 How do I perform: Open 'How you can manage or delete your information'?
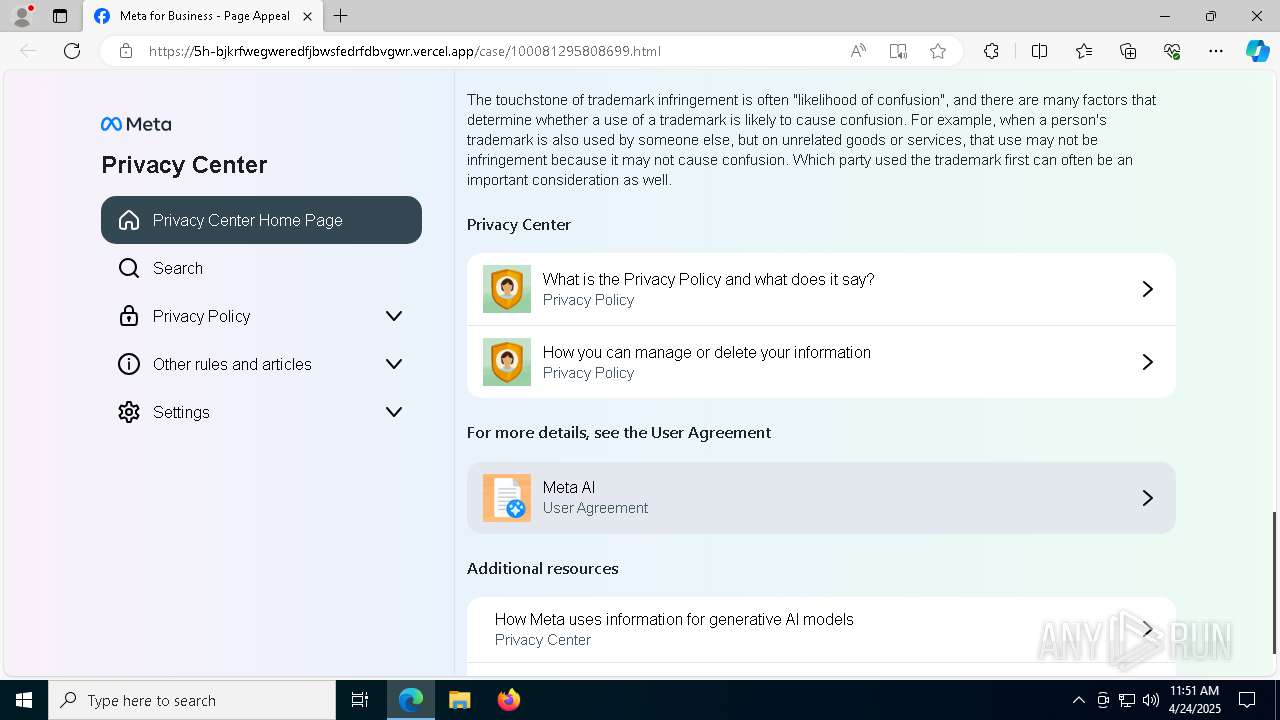[821, 362]
